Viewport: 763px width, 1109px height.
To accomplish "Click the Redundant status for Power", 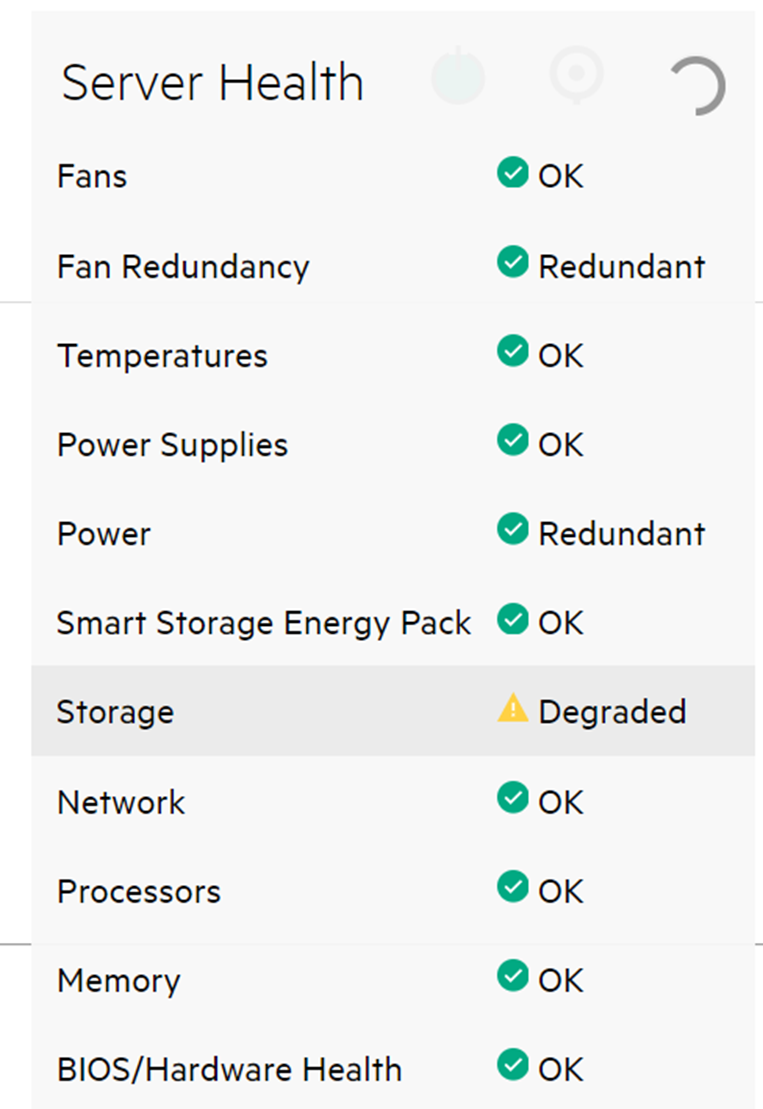I will (622, 534).
